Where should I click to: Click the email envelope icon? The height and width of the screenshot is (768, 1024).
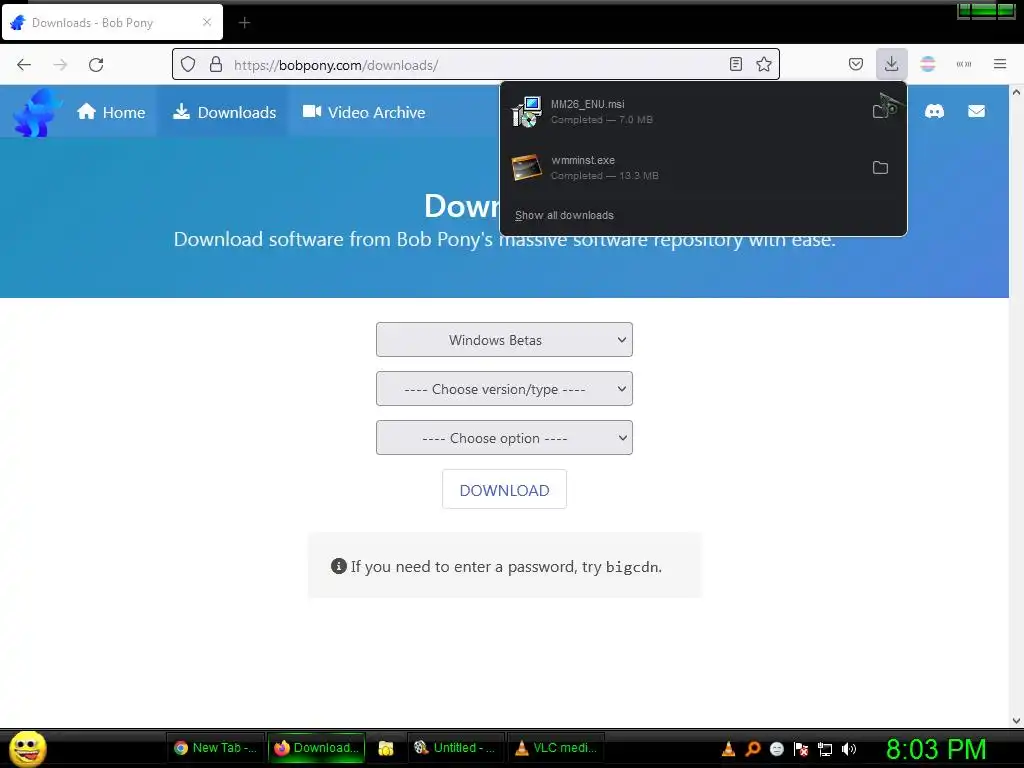976,112
